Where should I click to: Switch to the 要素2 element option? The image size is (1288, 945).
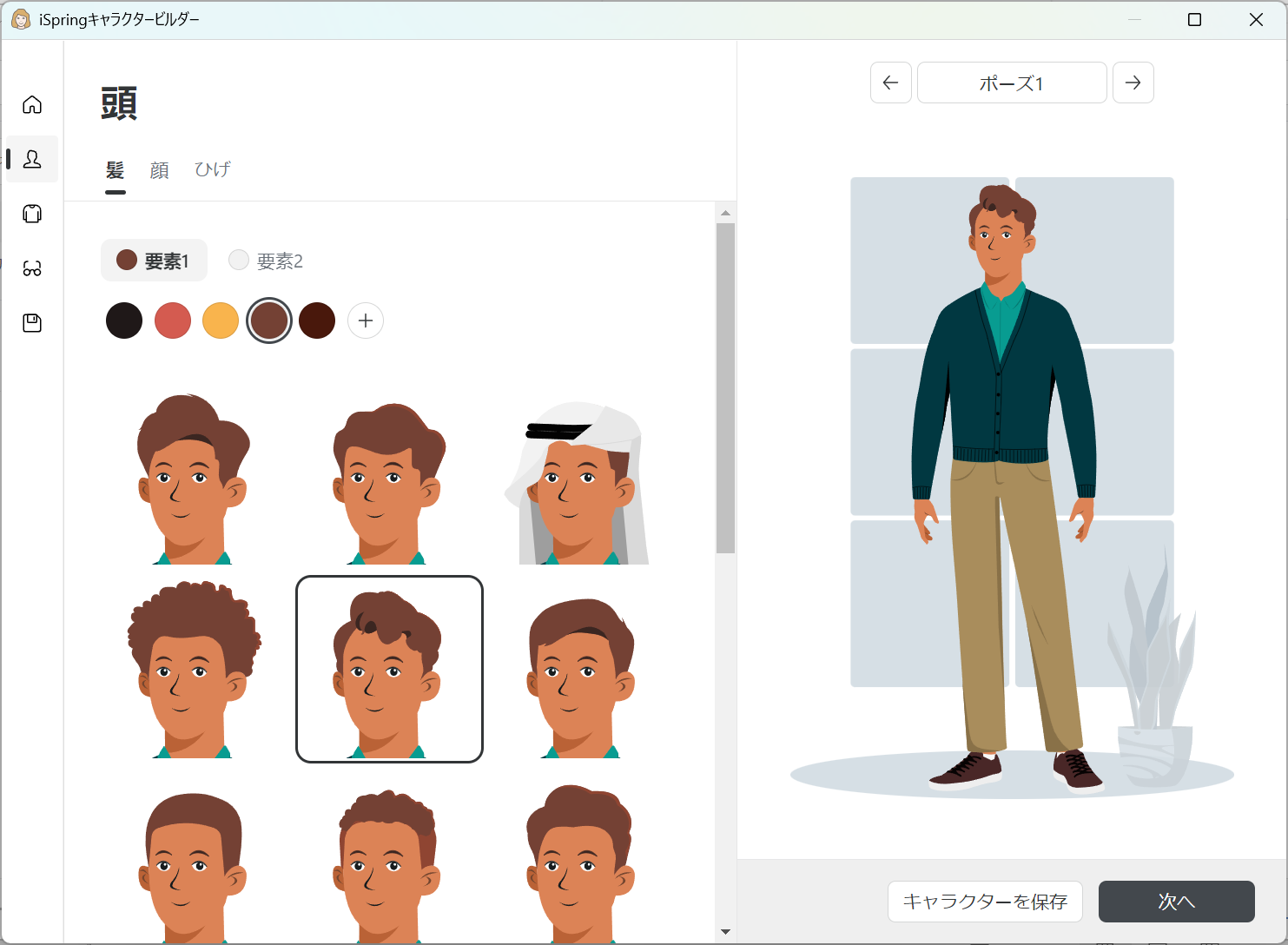pos(266,260)
